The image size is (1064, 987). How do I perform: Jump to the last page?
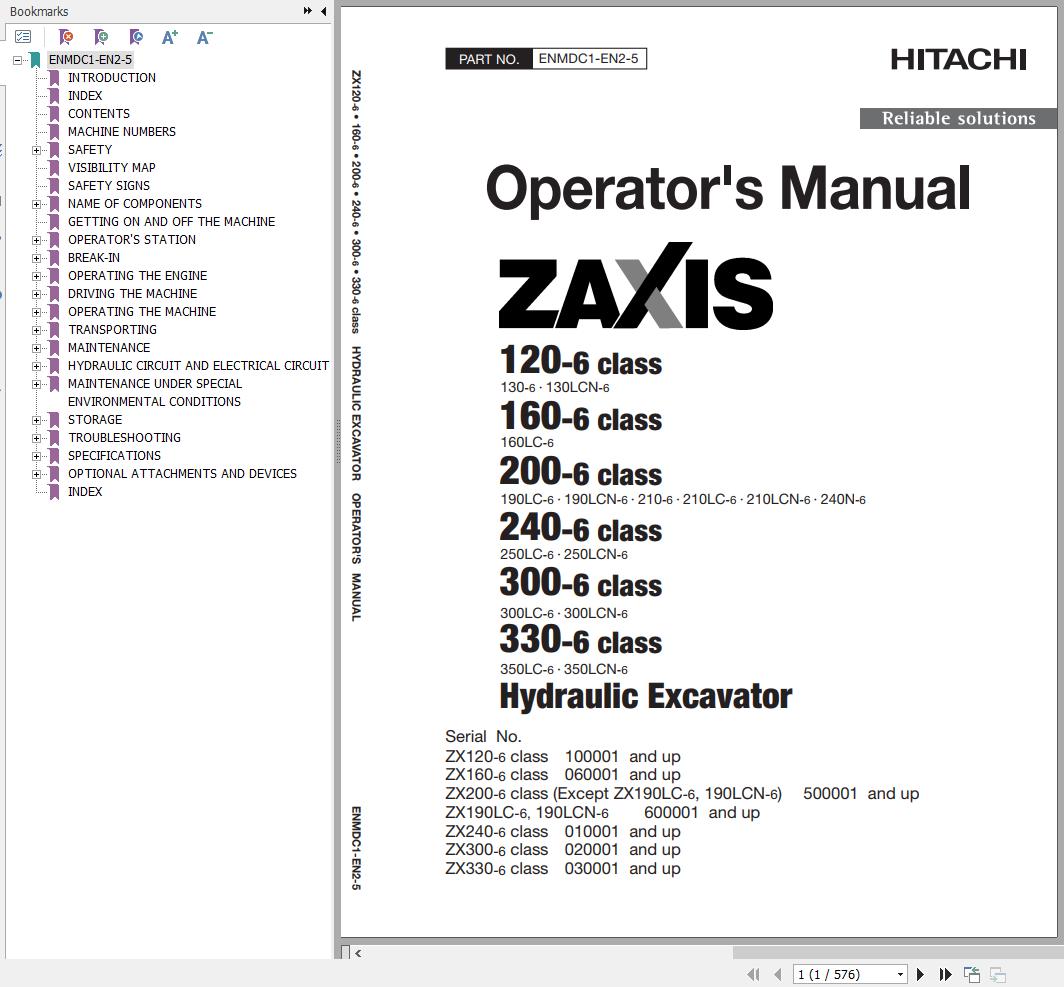click(x=945, y=974)
